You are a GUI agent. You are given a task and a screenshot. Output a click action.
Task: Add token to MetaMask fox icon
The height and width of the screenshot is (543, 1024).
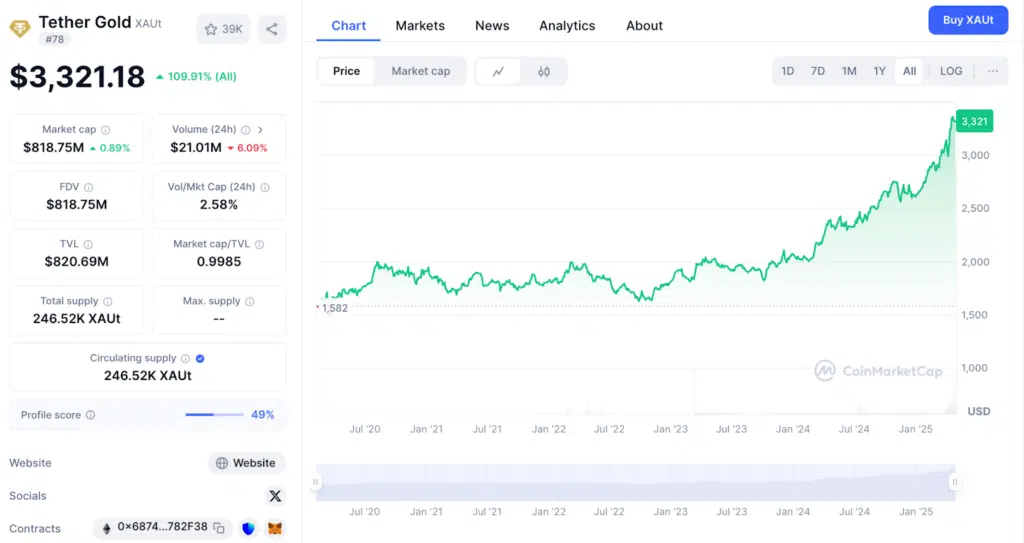[x=275, y=528]
